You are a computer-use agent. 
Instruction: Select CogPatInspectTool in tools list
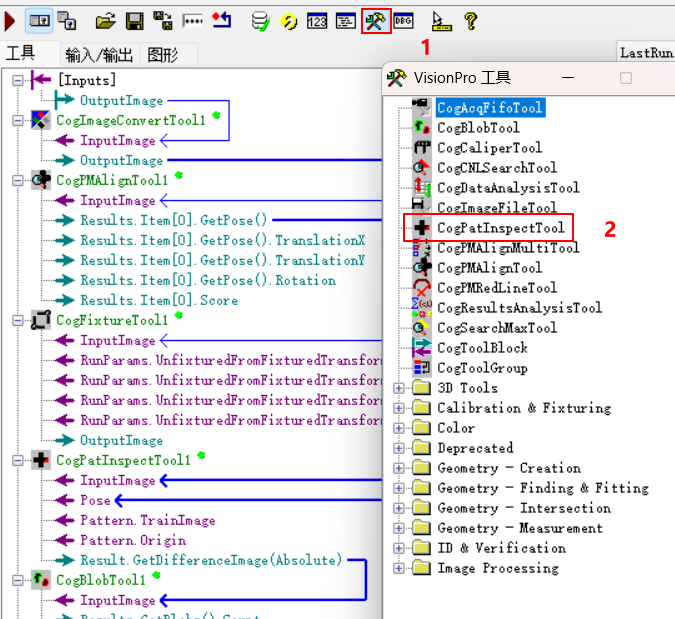coord(501,228)
